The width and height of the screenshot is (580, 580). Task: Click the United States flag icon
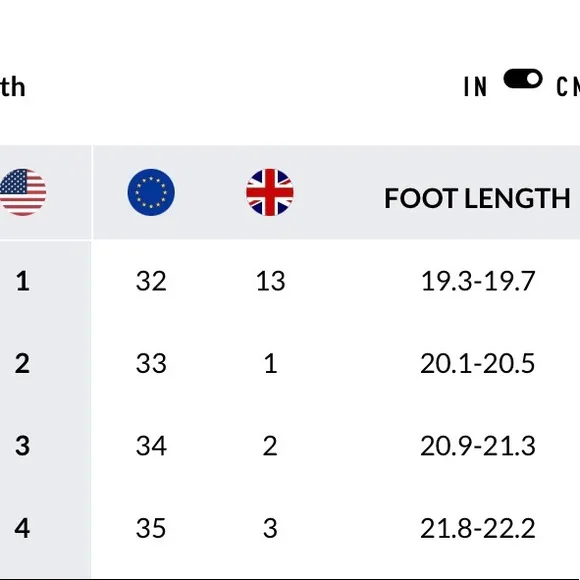[x=23, y=192]
